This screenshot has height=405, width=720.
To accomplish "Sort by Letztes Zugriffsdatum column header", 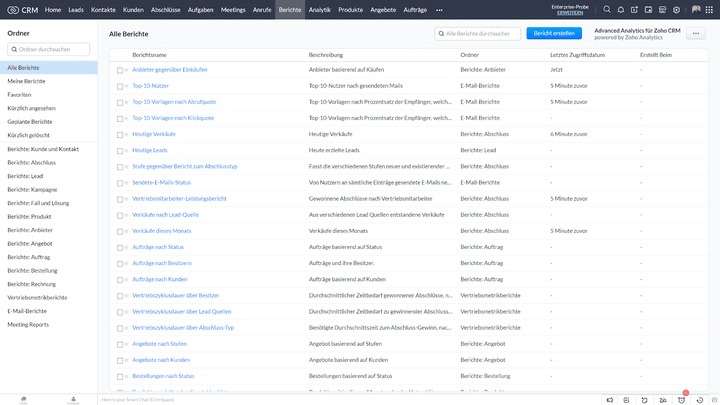I will tap(577, 55).
